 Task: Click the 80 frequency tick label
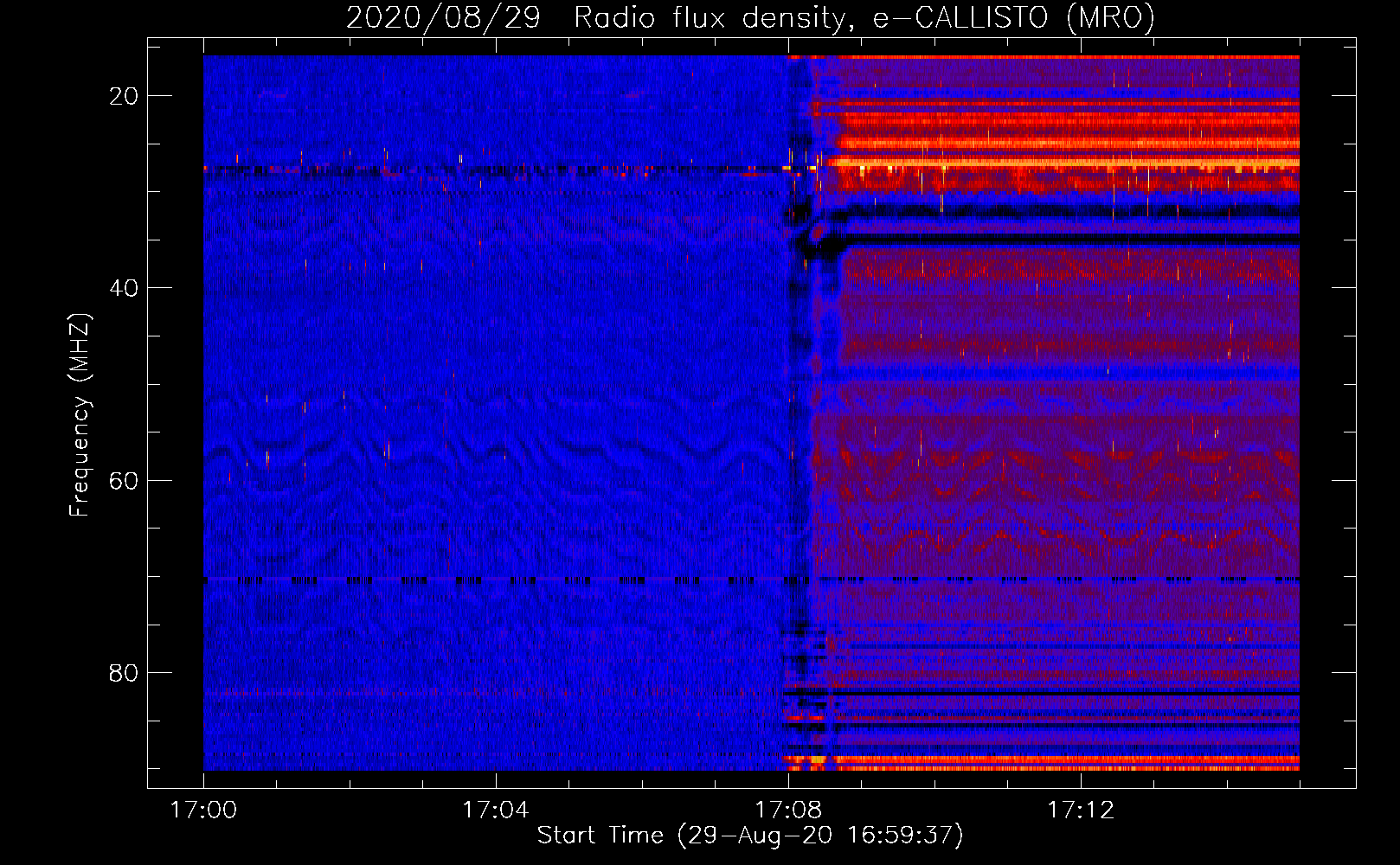pos(125,673)
